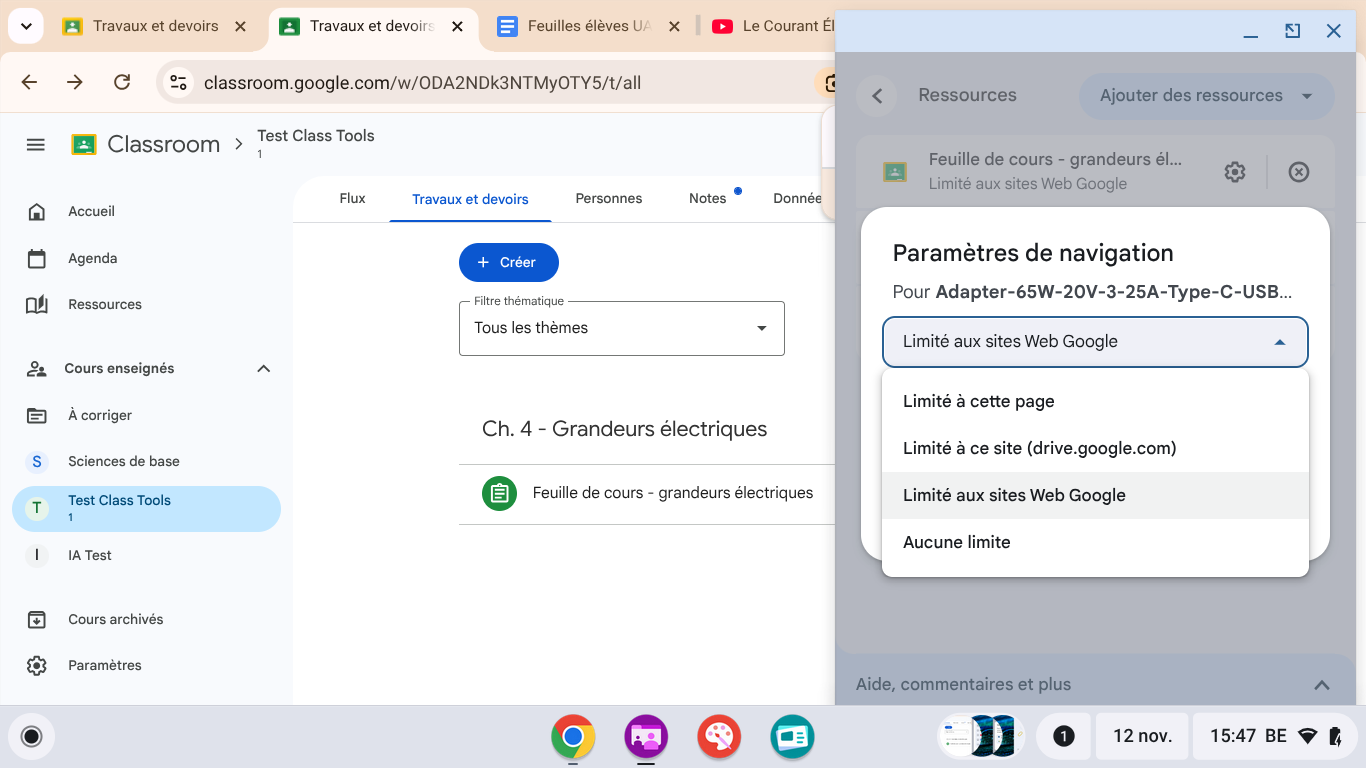1366x768 pixels.
Task: Collapse the Cours enseignés section
Action: [x=263, y=369]
